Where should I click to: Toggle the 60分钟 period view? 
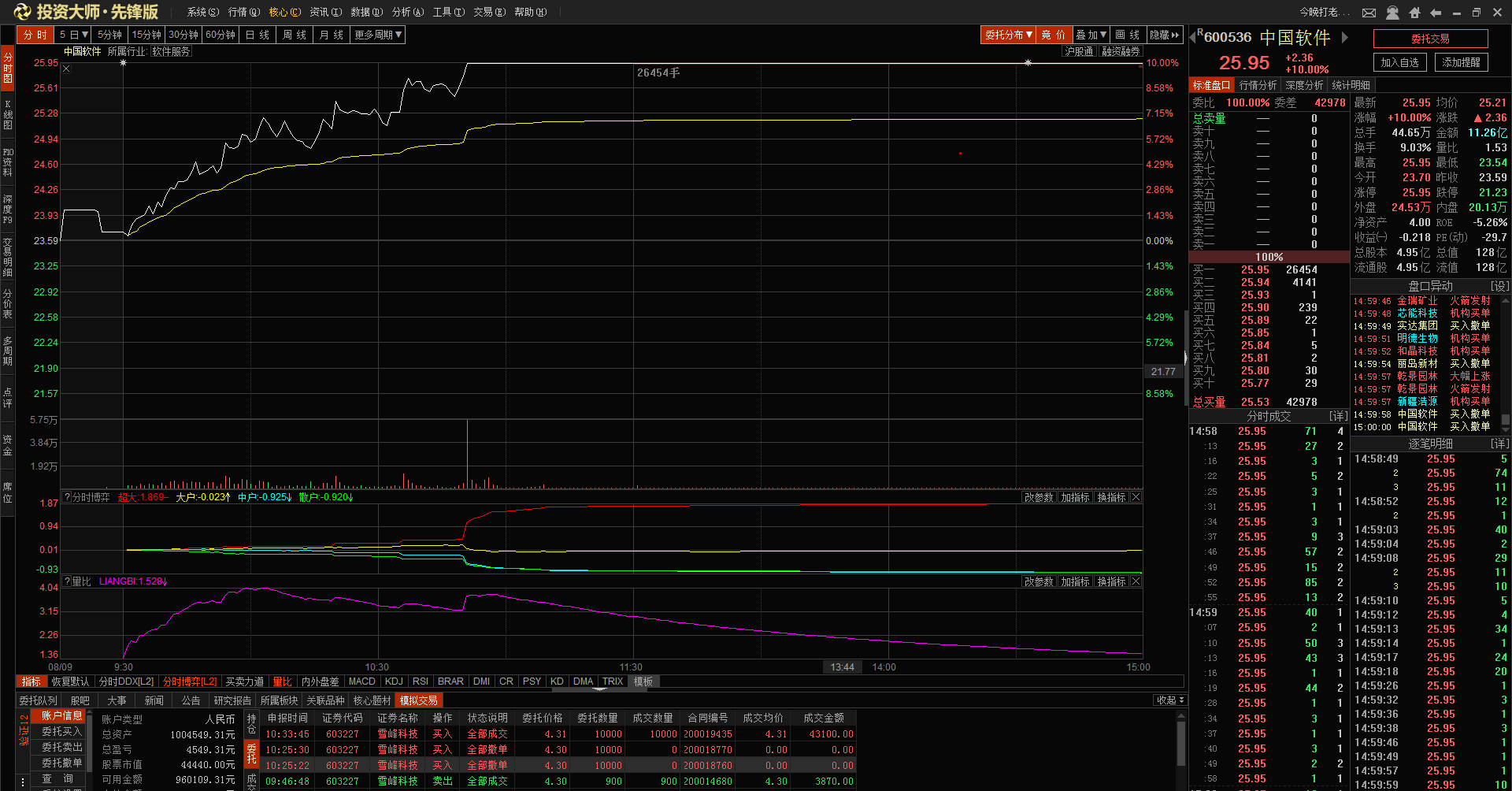click(x=220, y=35)
